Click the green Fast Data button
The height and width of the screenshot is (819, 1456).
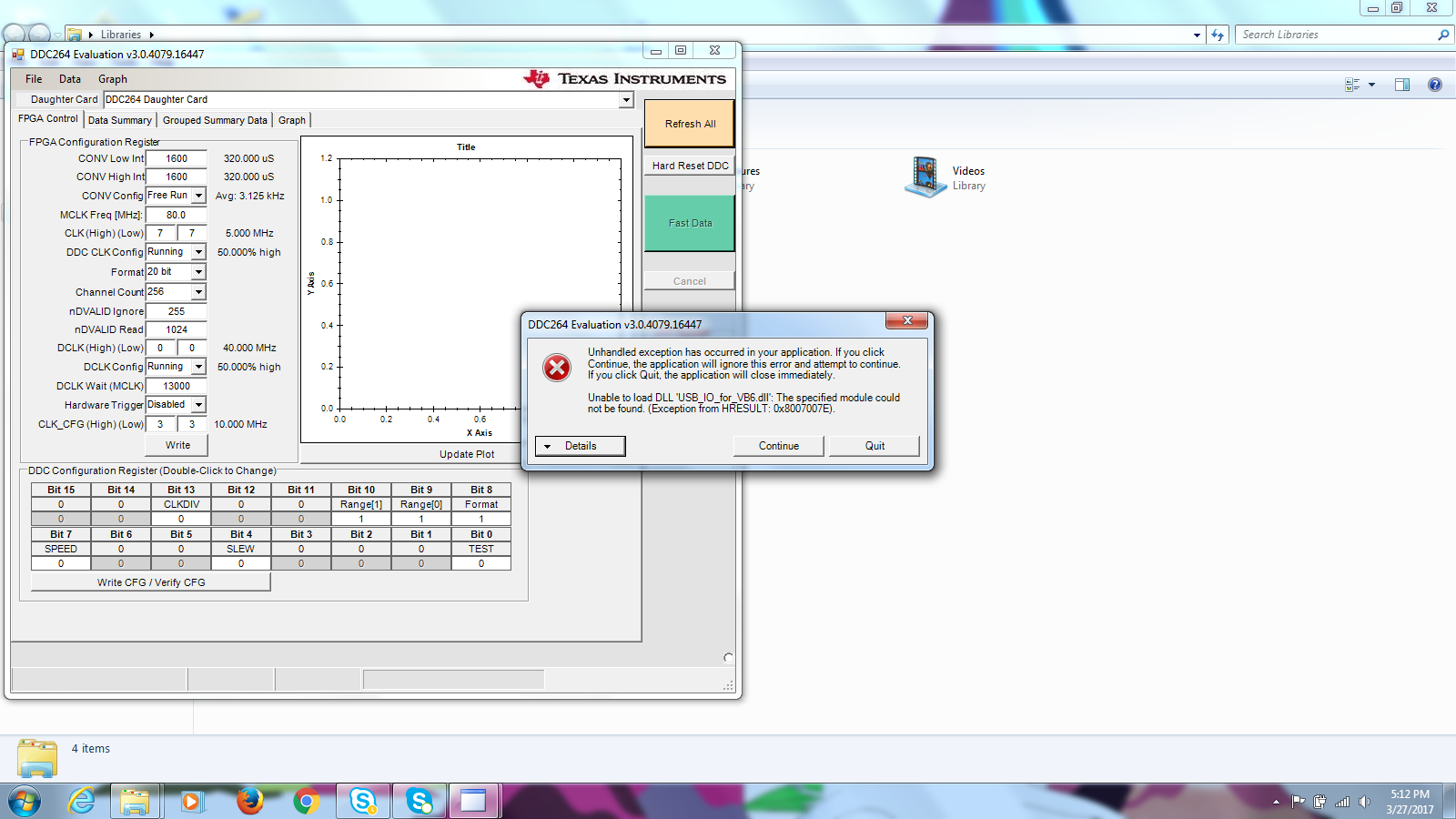[690, 223]
